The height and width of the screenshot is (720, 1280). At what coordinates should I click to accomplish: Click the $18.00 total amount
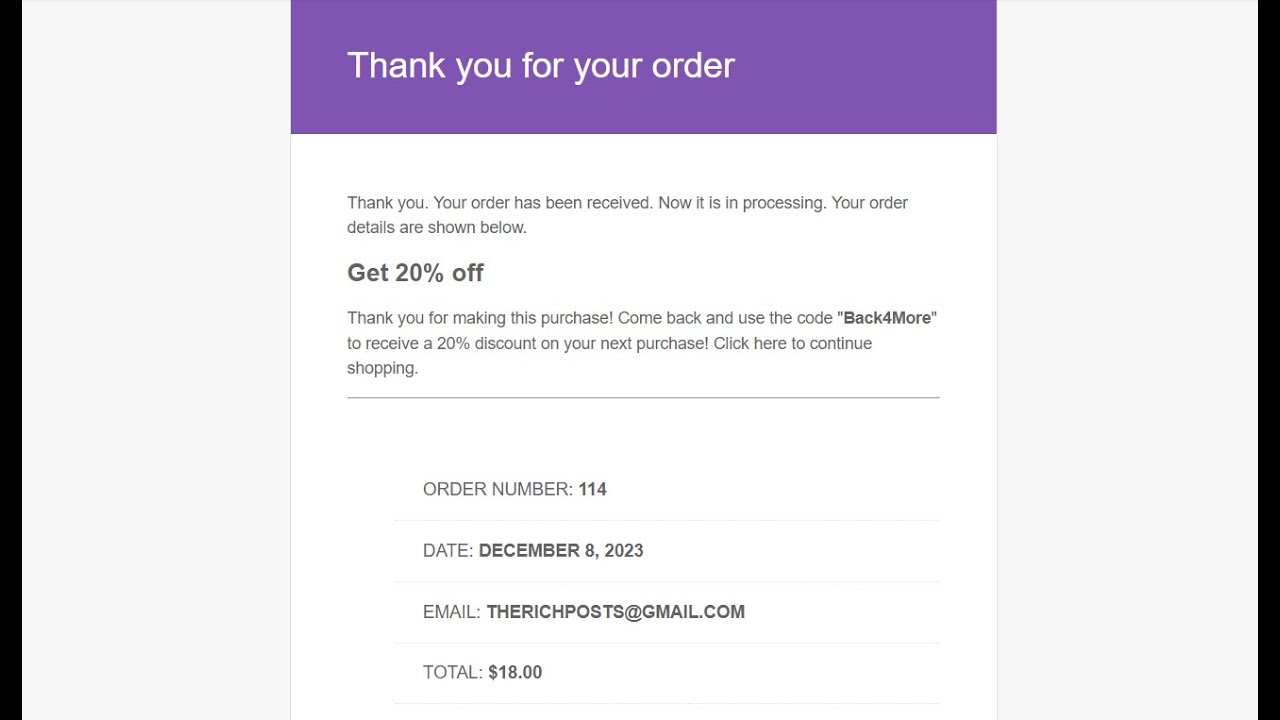(515, 672)
